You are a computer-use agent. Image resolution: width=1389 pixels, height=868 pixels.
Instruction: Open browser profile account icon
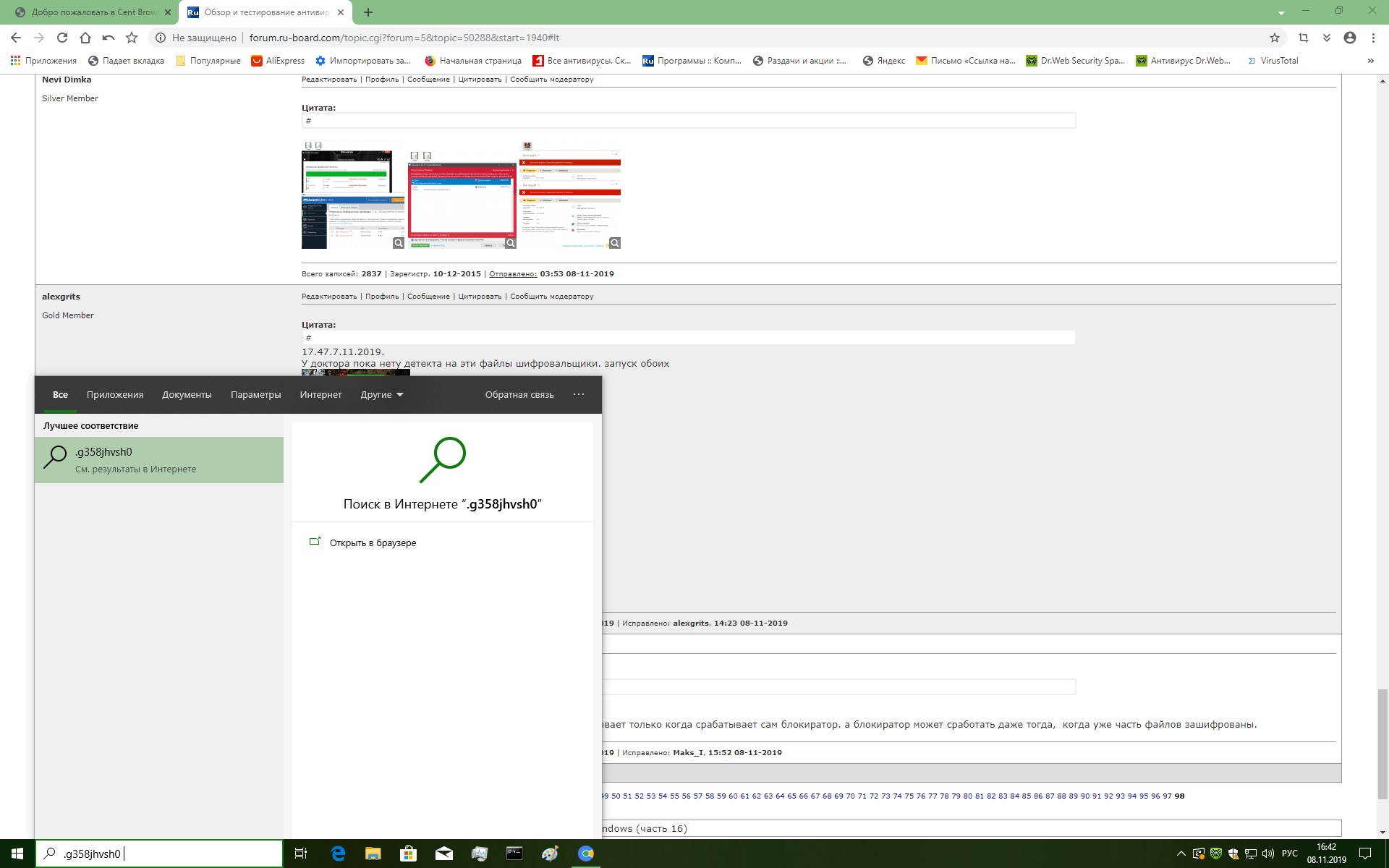(x=1349, y=38)
